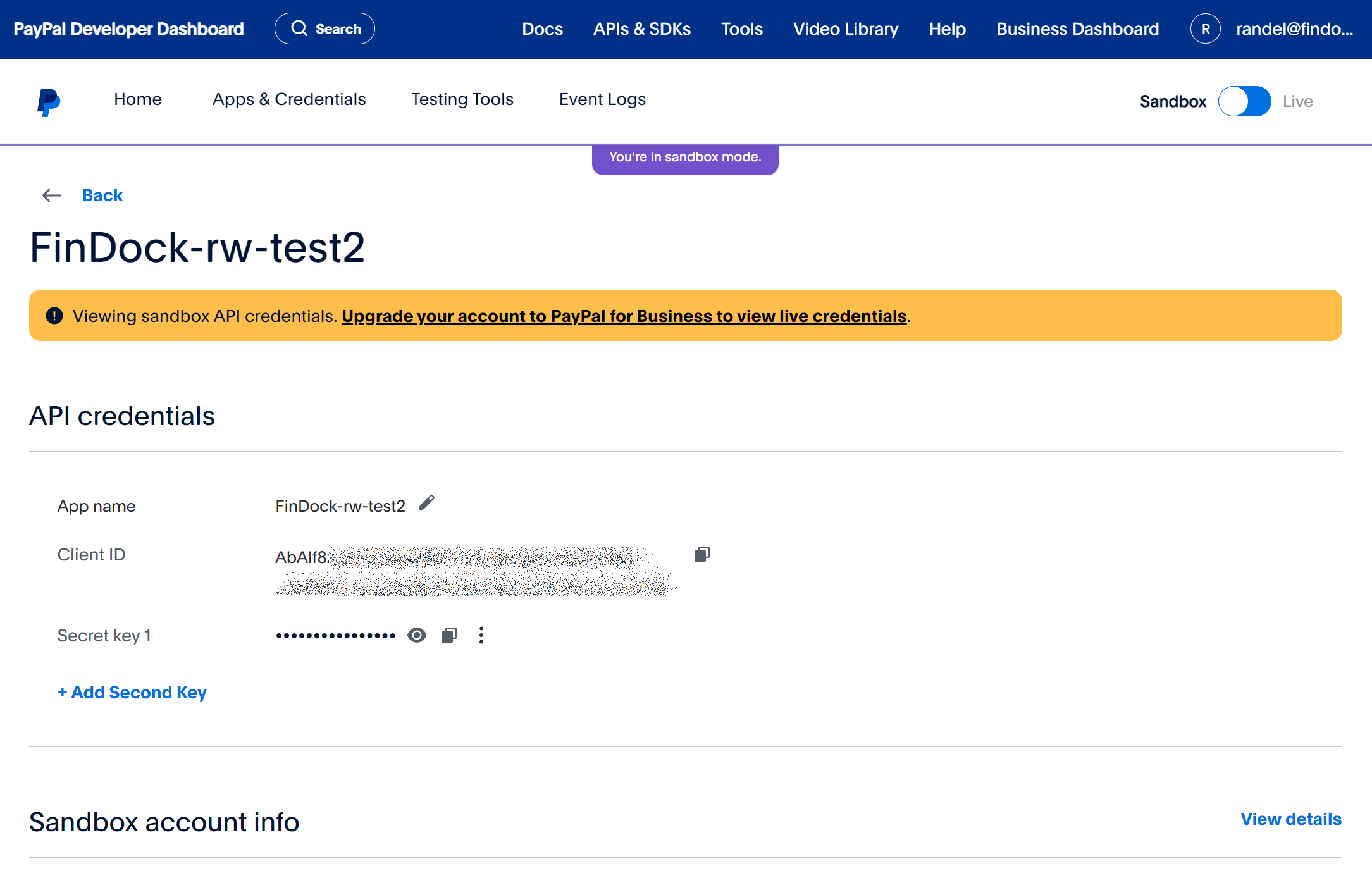Click the warning icon in the alert banner

click(54, 315)
